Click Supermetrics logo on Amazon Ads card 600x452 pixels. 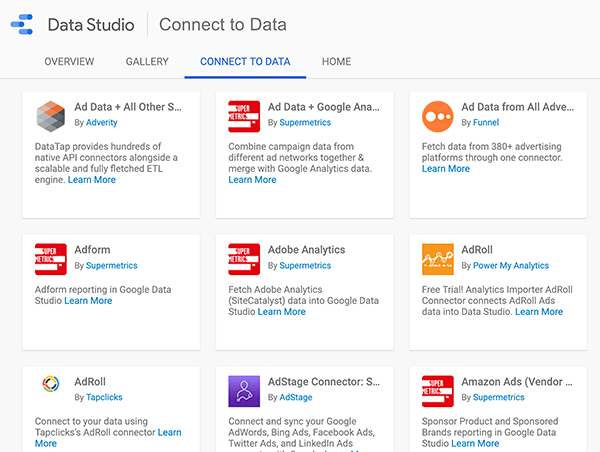point(438,391)
